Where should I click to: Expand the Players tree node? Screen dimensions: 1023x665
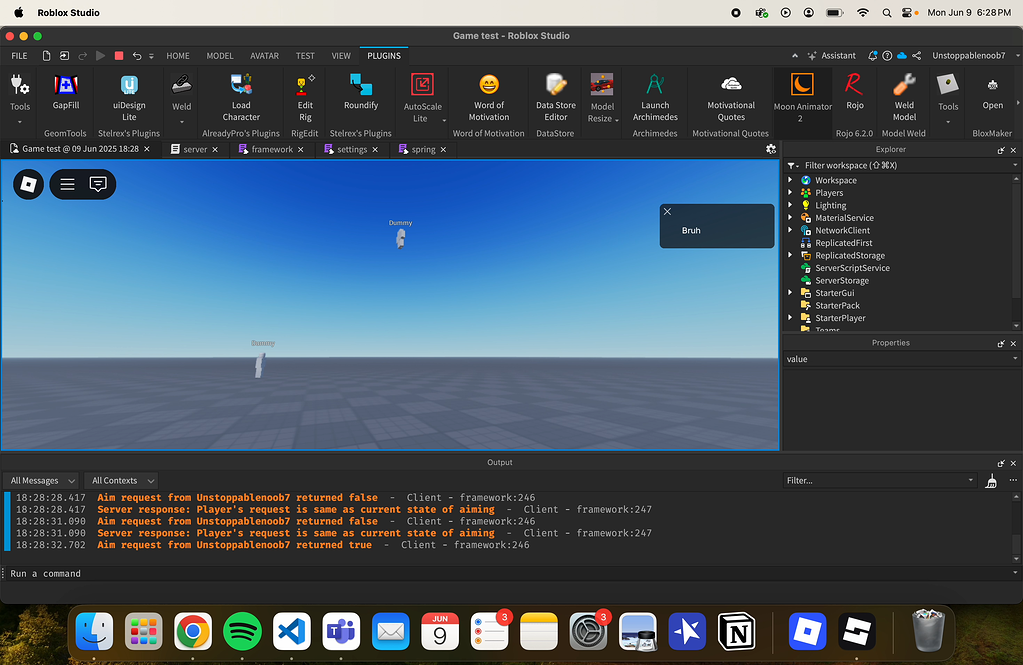coord(790,193)
